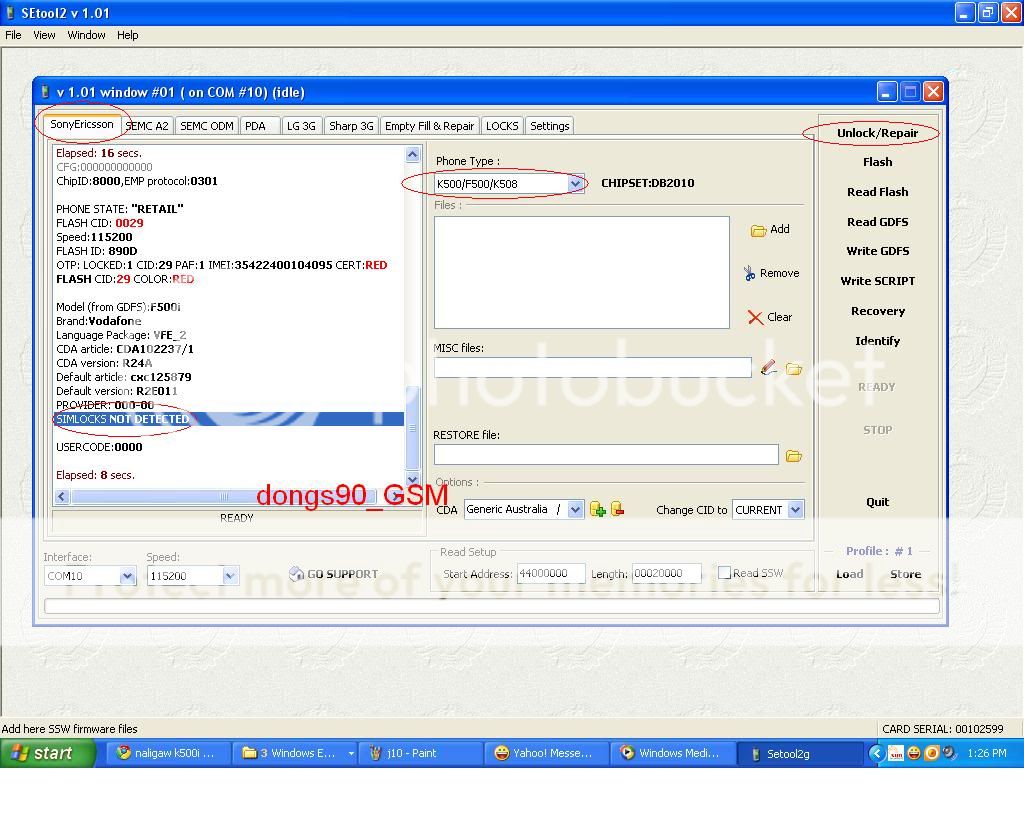Click the MISC files input field
Viewport: 1024px width, 820px height.
tap(592, 368)
